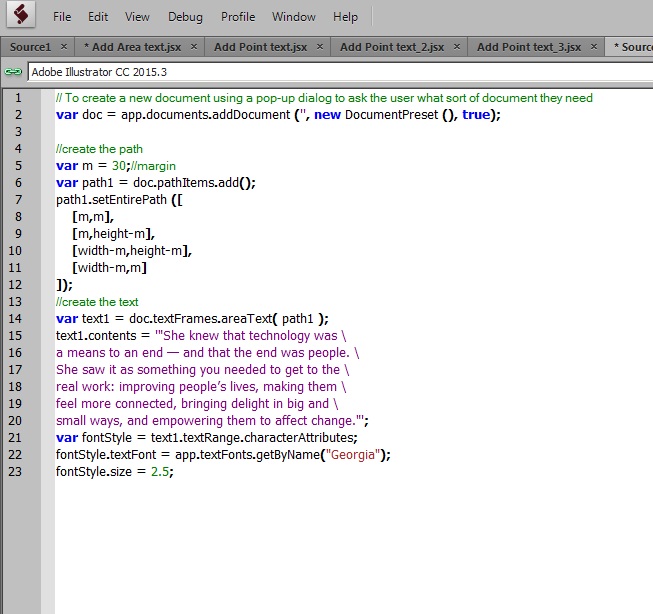
Task: Close the Add Point text_3.jsx tab
Action: [x=593, y=47]
